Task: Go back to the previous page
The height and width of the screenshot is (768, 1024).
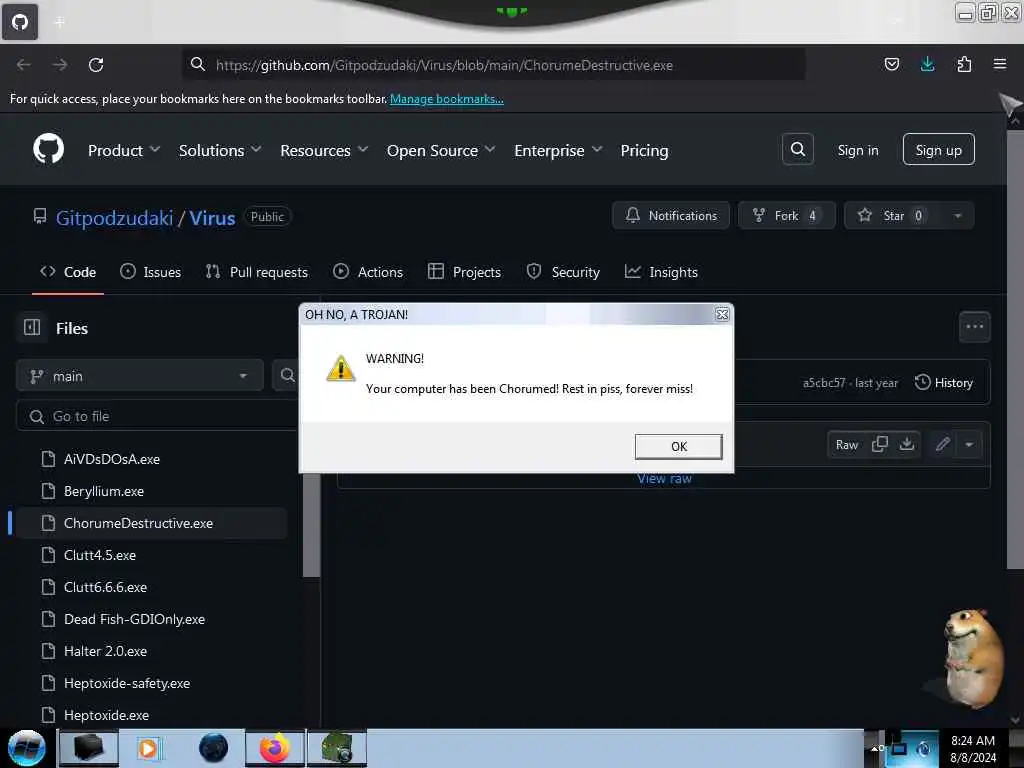Action: coord(24,65)
